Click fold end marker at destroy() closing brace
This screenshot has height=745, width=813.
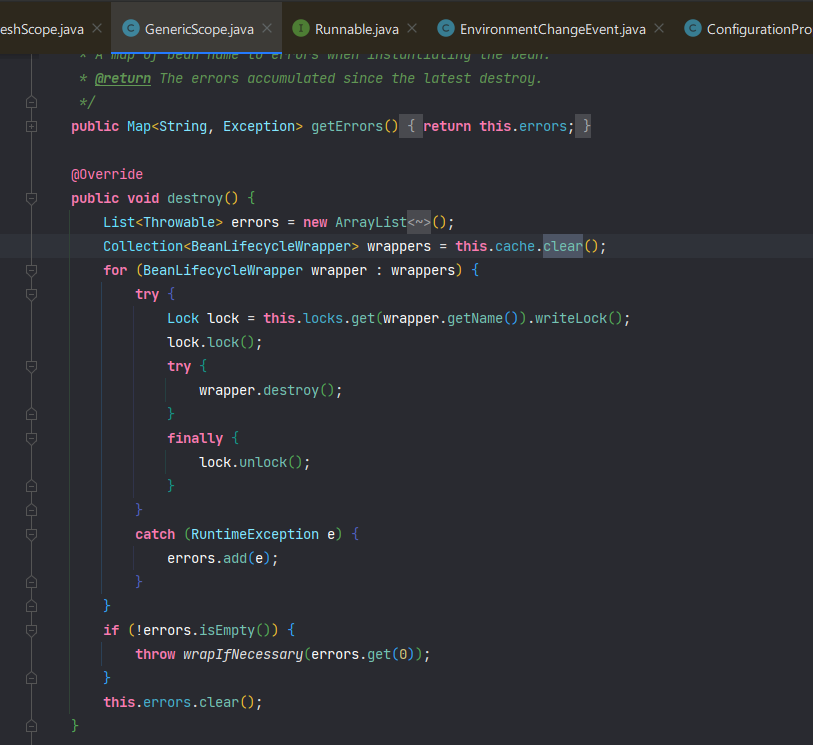click(x=32, y=726)
